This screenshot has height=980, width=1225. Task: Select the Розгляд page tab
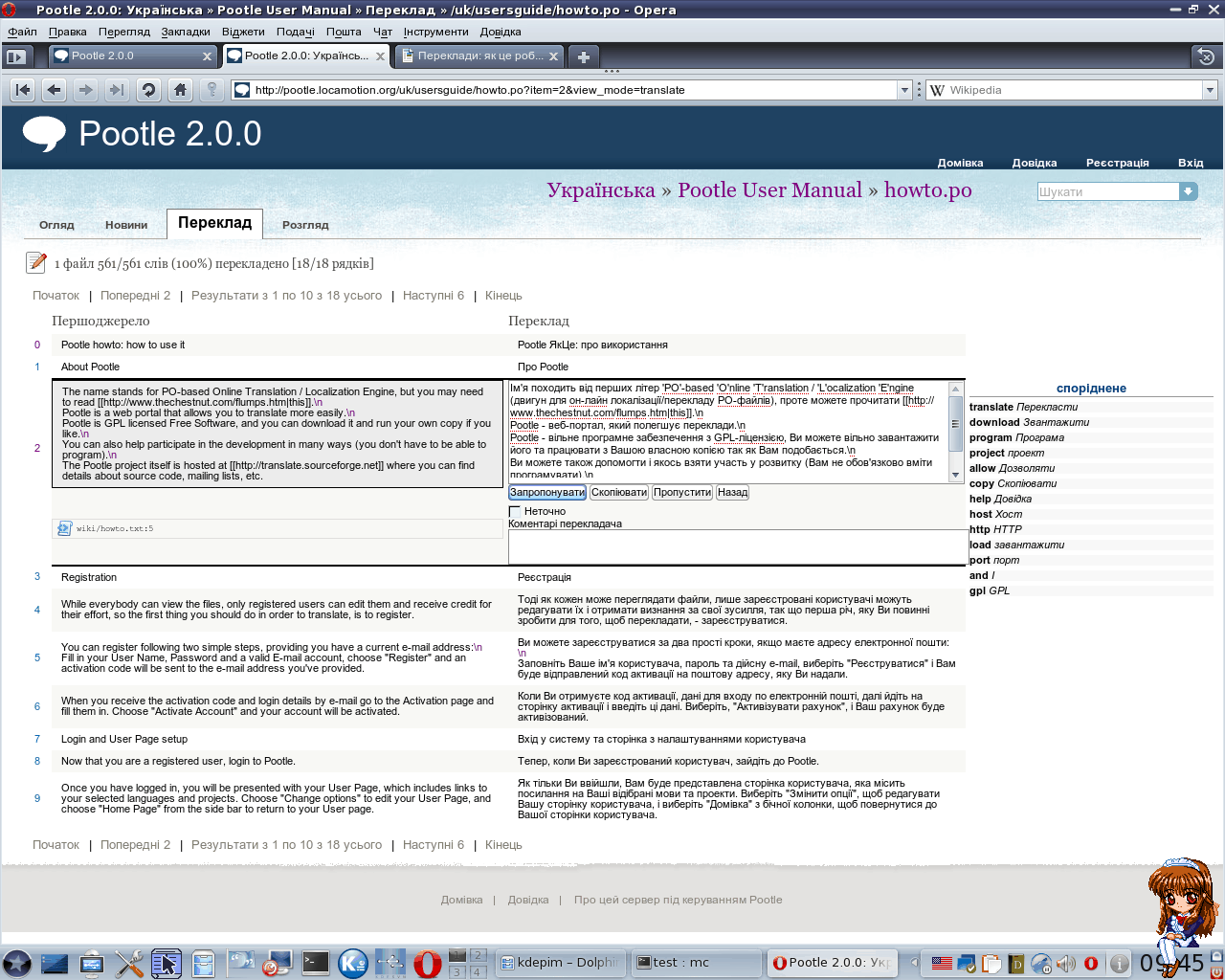click(x=305, y=225)
